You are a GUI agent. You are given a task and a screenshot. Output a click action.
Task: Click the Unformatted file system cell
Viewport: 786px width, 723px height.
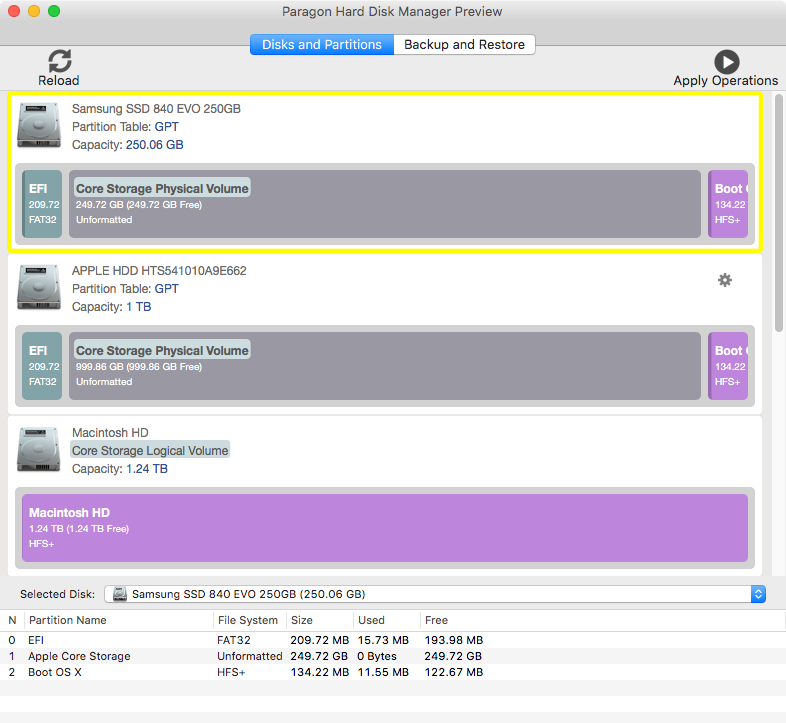click(250, 656)
